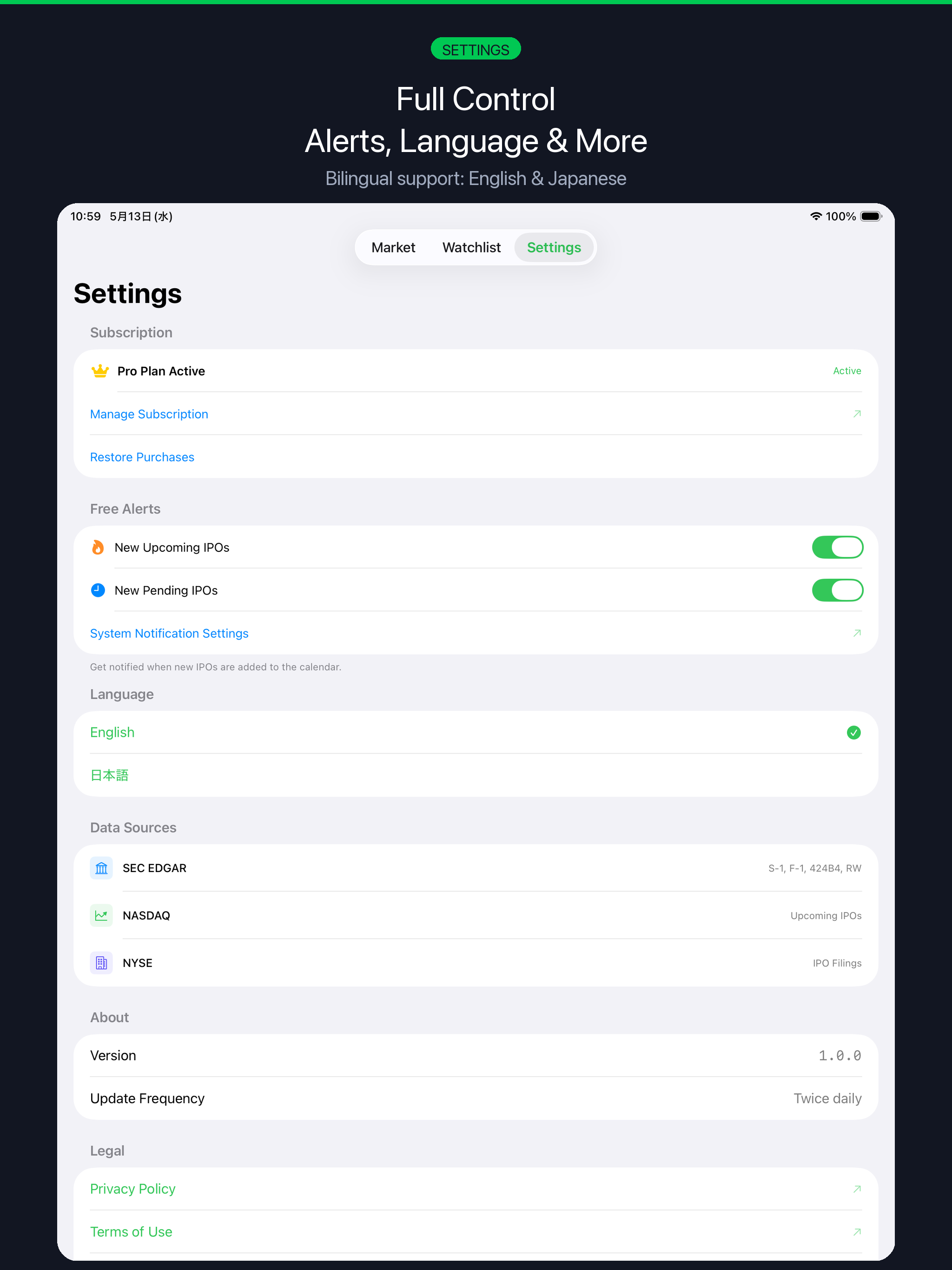The image size is (952, 1270).
Task: Click the New Upcoming IPOs label
Action: point(172,547)
